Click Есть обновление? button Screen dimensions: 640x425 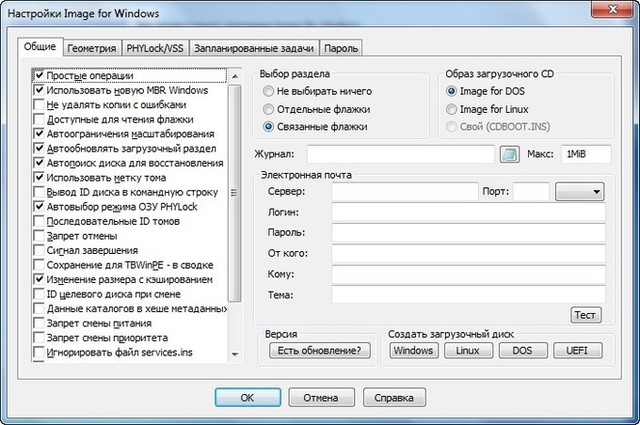320,350
